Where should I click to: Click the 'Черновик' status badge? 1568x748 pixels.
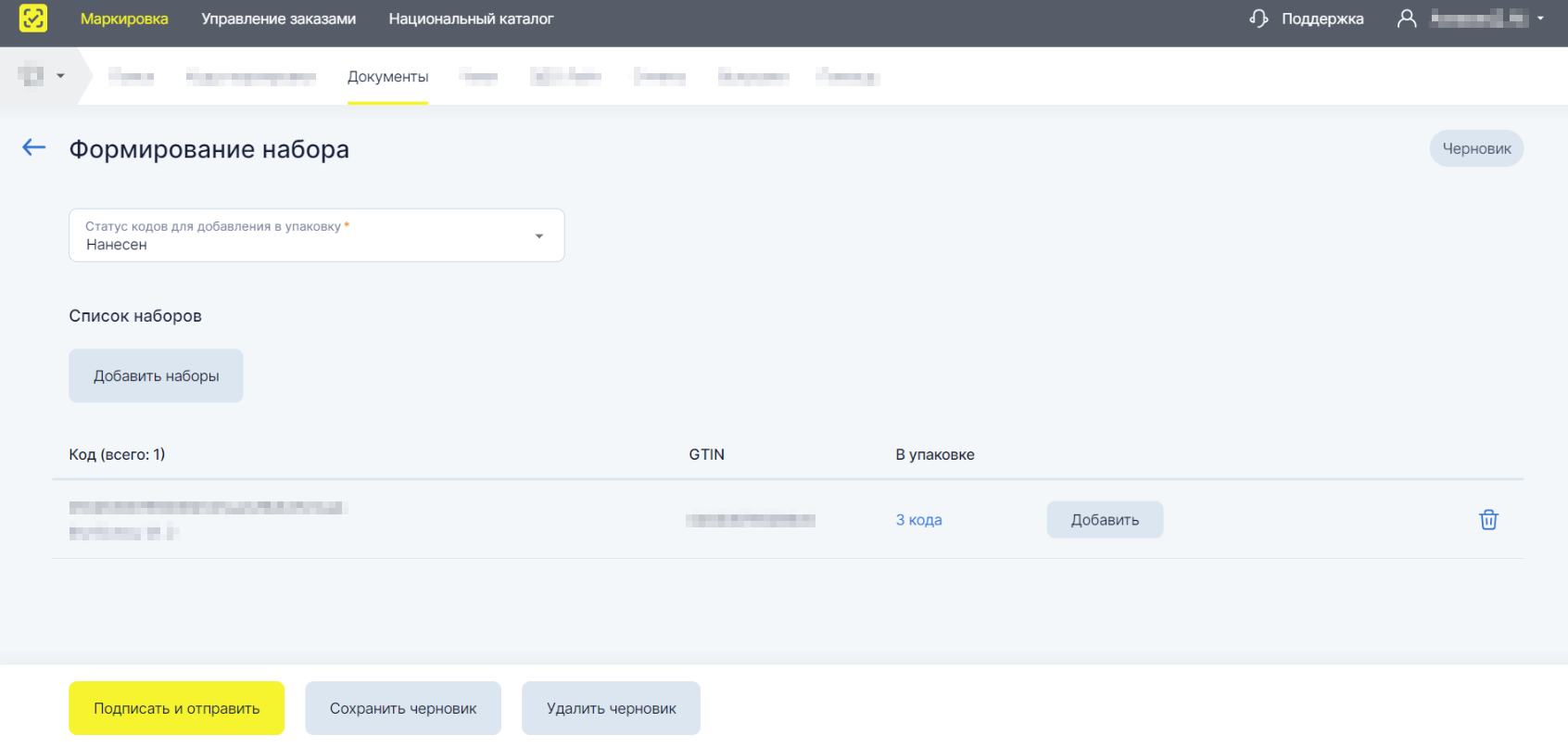(x=1476, y=148)
